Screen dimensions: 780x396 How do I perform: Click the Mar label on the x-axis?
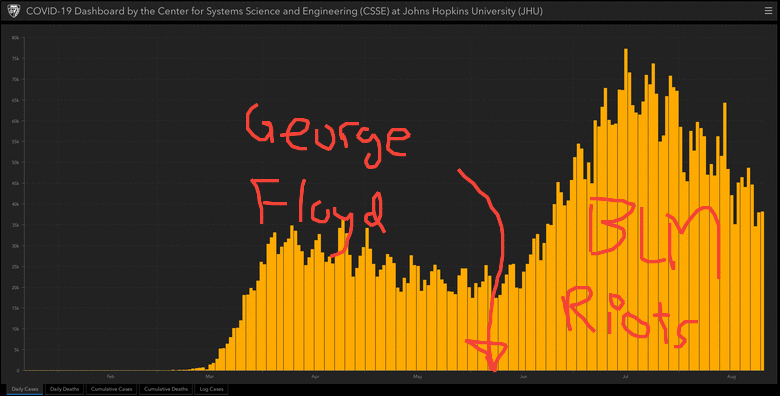point(209,376)
